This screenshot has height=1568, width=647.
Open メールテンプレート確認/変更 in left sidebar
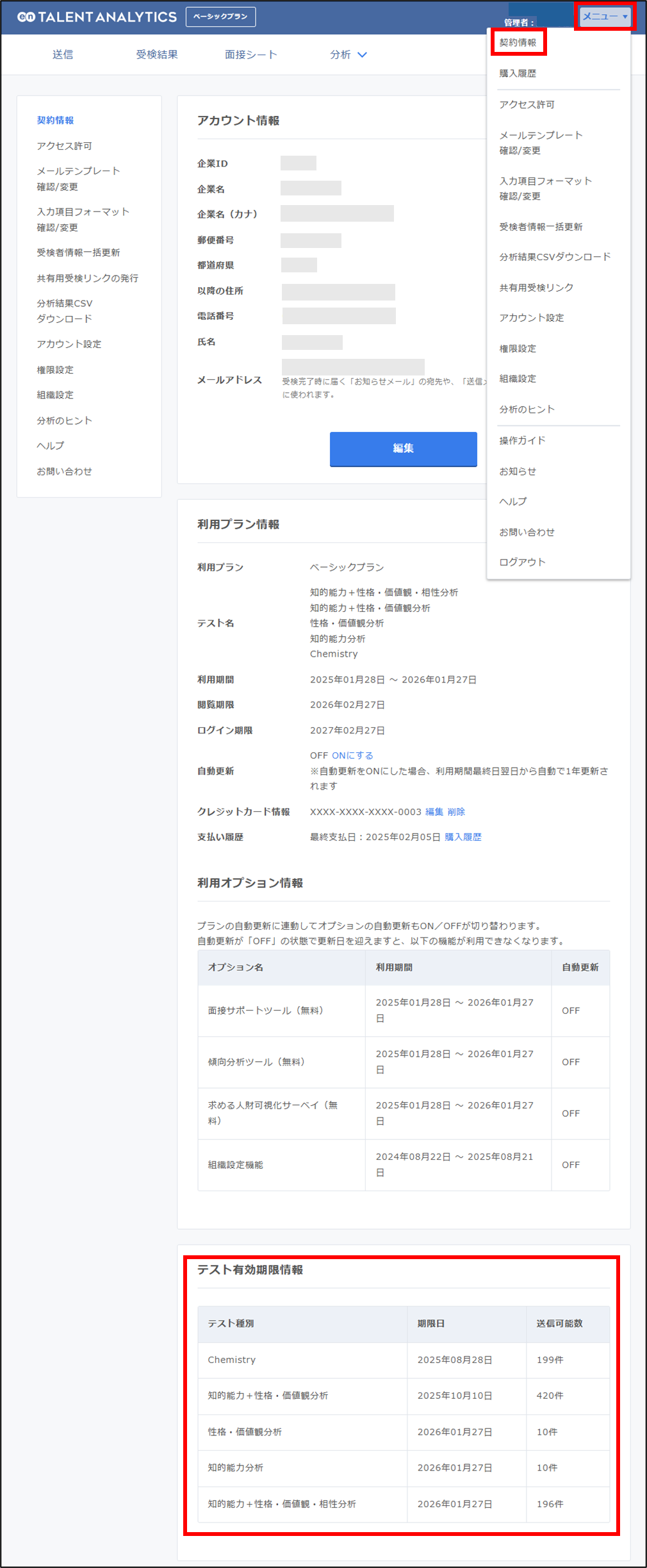click(x=78, y=179)
